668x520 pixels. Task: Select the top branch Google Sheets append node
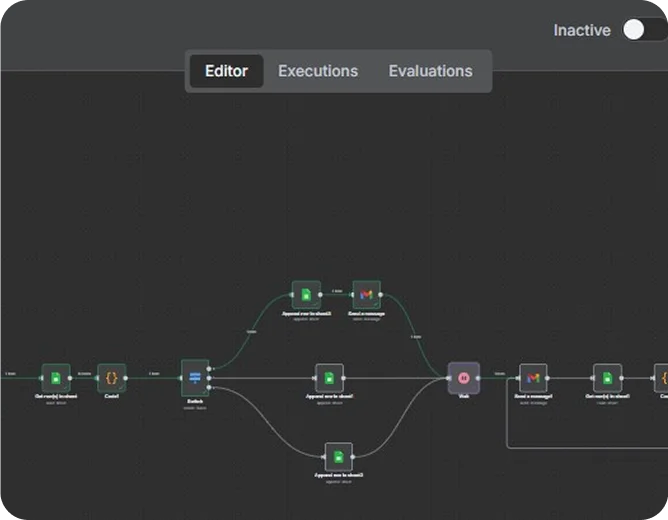(x=306, y=295)
